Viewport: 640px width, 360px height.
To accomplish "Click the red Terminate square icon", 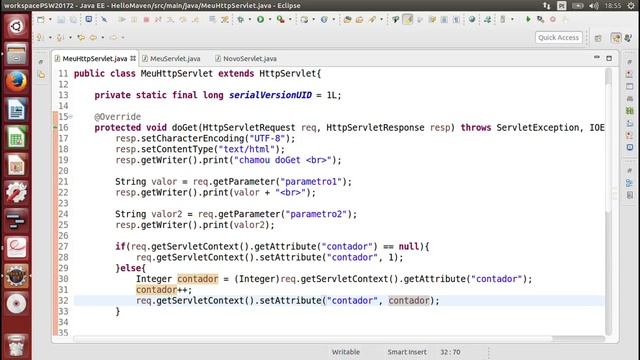I will coord(146,19).
